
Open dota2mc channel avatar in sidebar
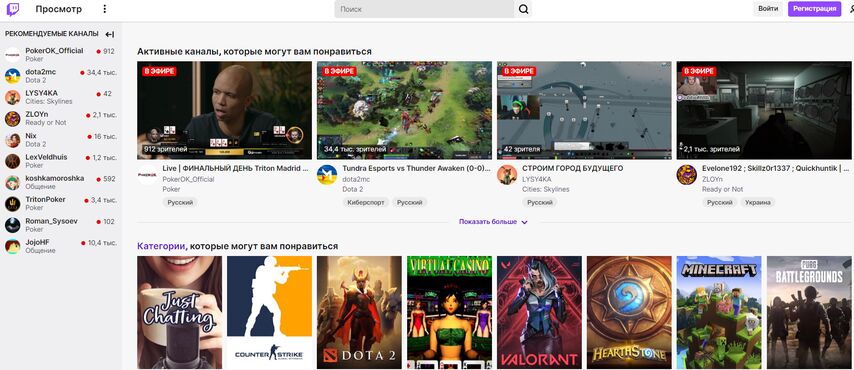pyautogui.click(x=13, y=76)
